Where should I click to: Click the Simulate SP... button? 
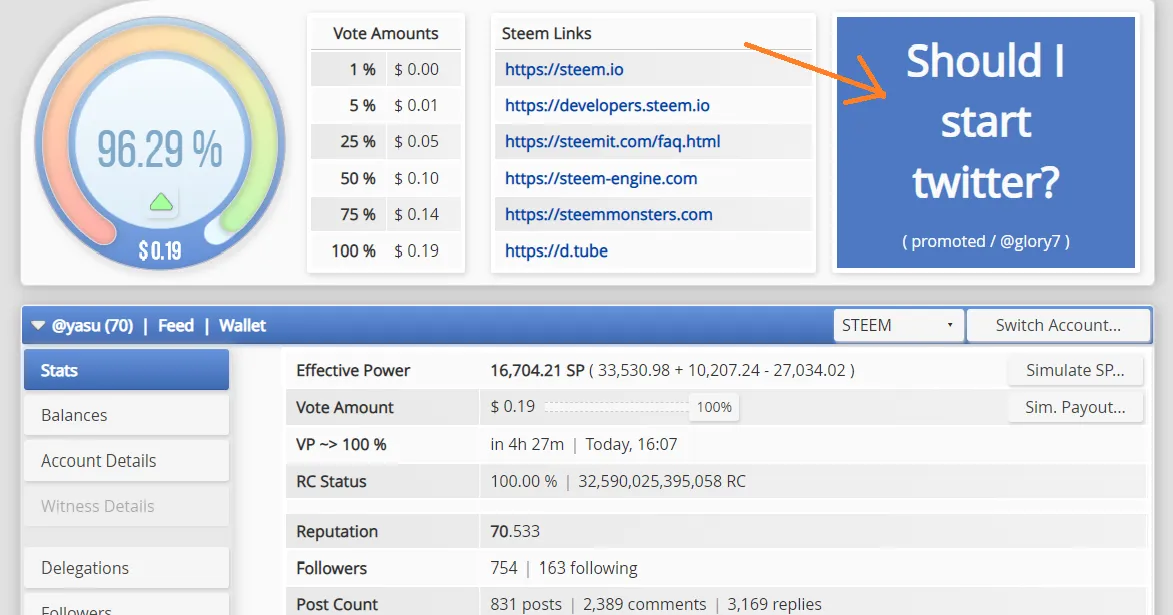[1075, 370]
